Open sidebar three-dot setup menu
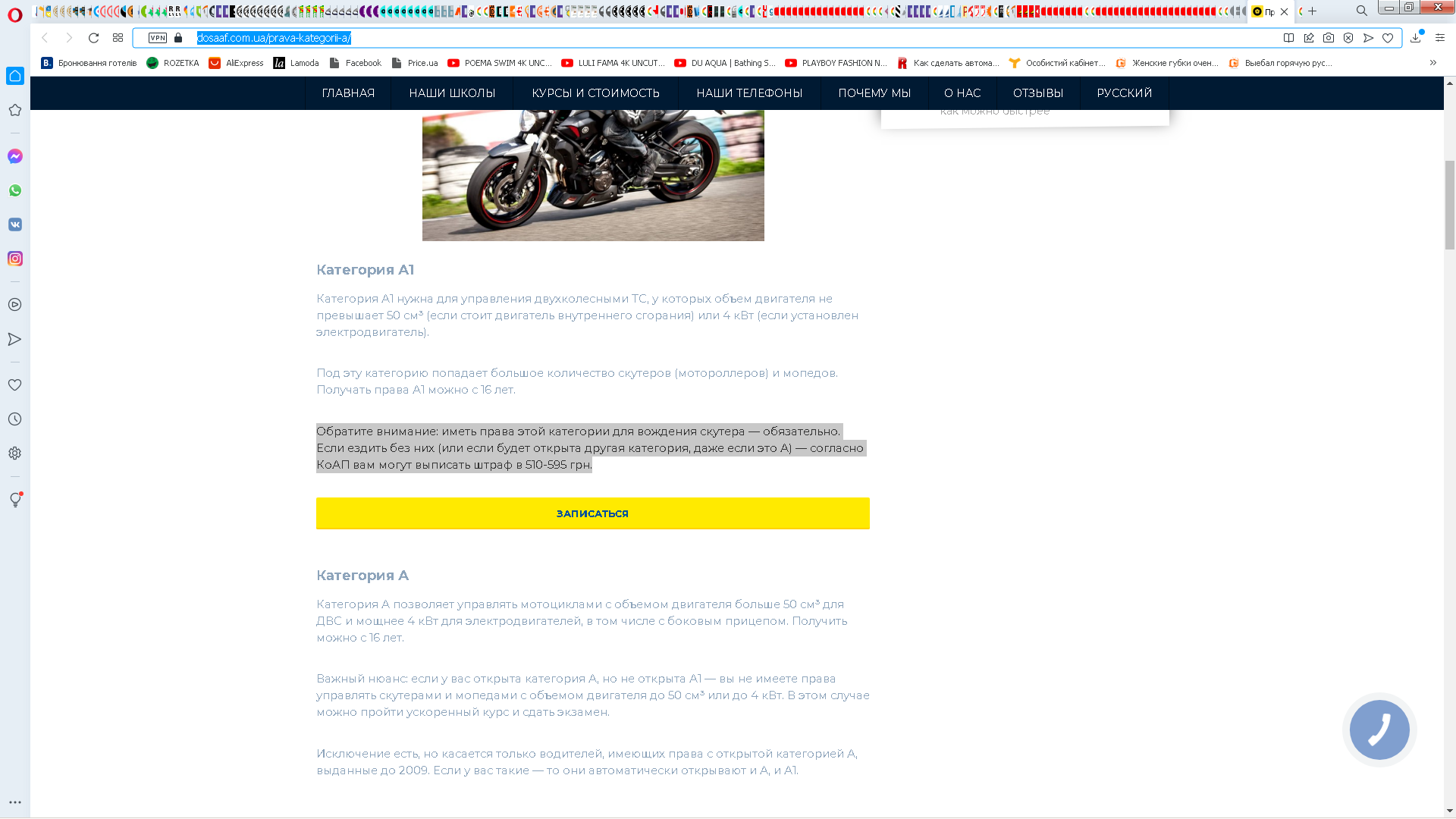Screen dimensions: 1456x819 pyautogui.click(x=15, y=802)
